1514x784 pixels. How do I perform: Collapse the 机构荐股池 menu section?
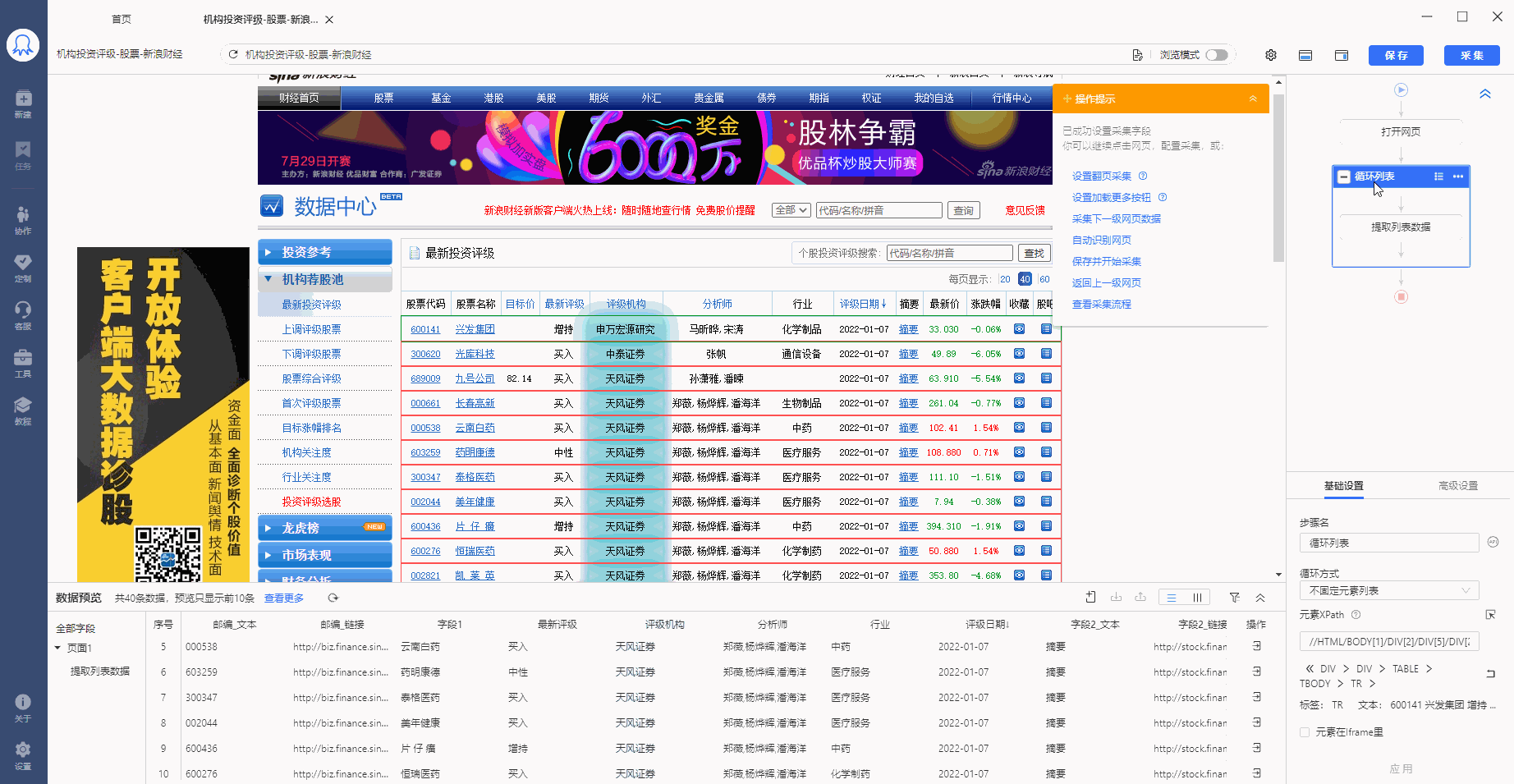click(x=325, y=279)
